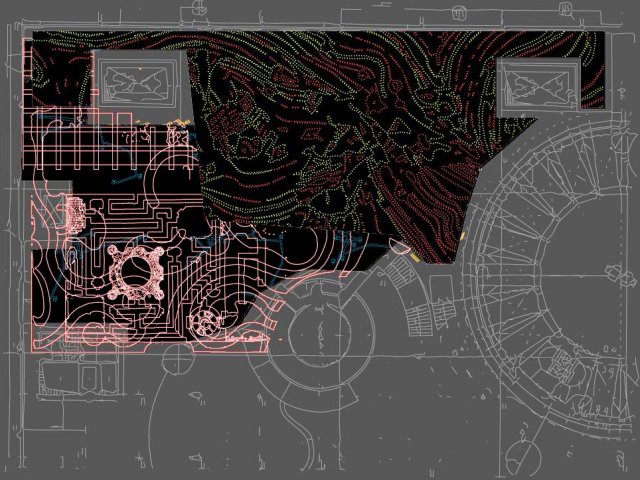Click the yellow marker at terrain's lower corner

(x=411, y=256)
